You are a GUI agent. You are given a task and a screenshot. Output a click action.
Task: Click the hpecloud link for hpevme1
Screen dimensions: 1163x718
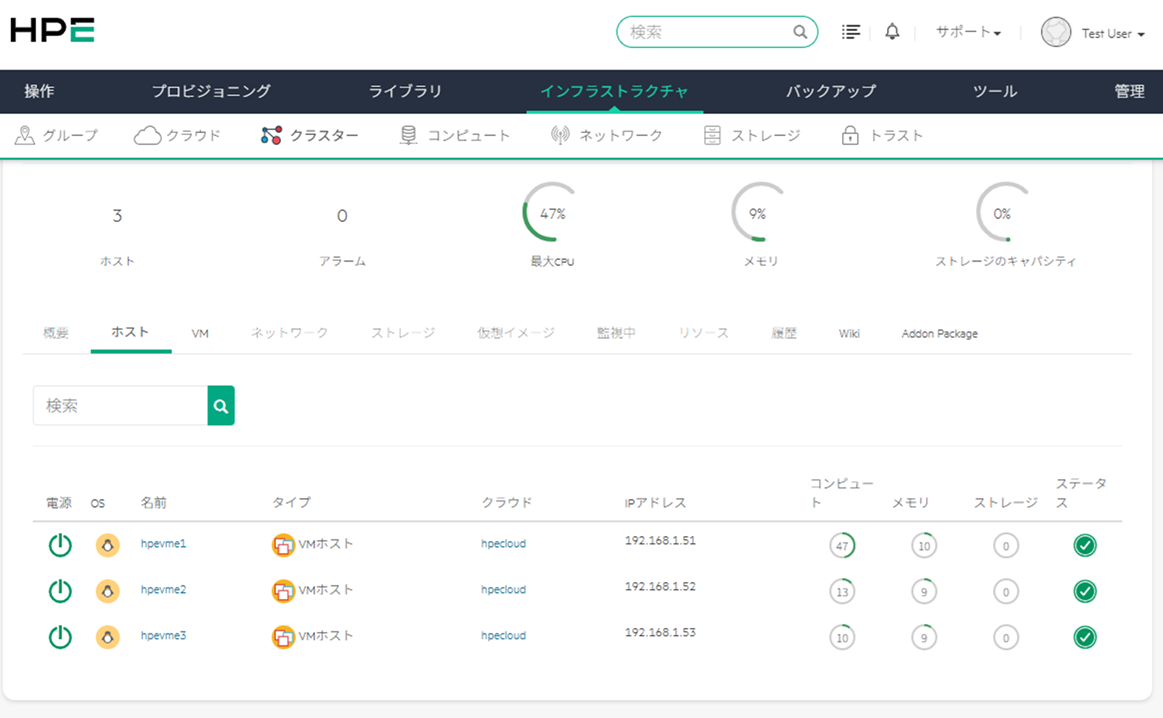coord(503,544)
